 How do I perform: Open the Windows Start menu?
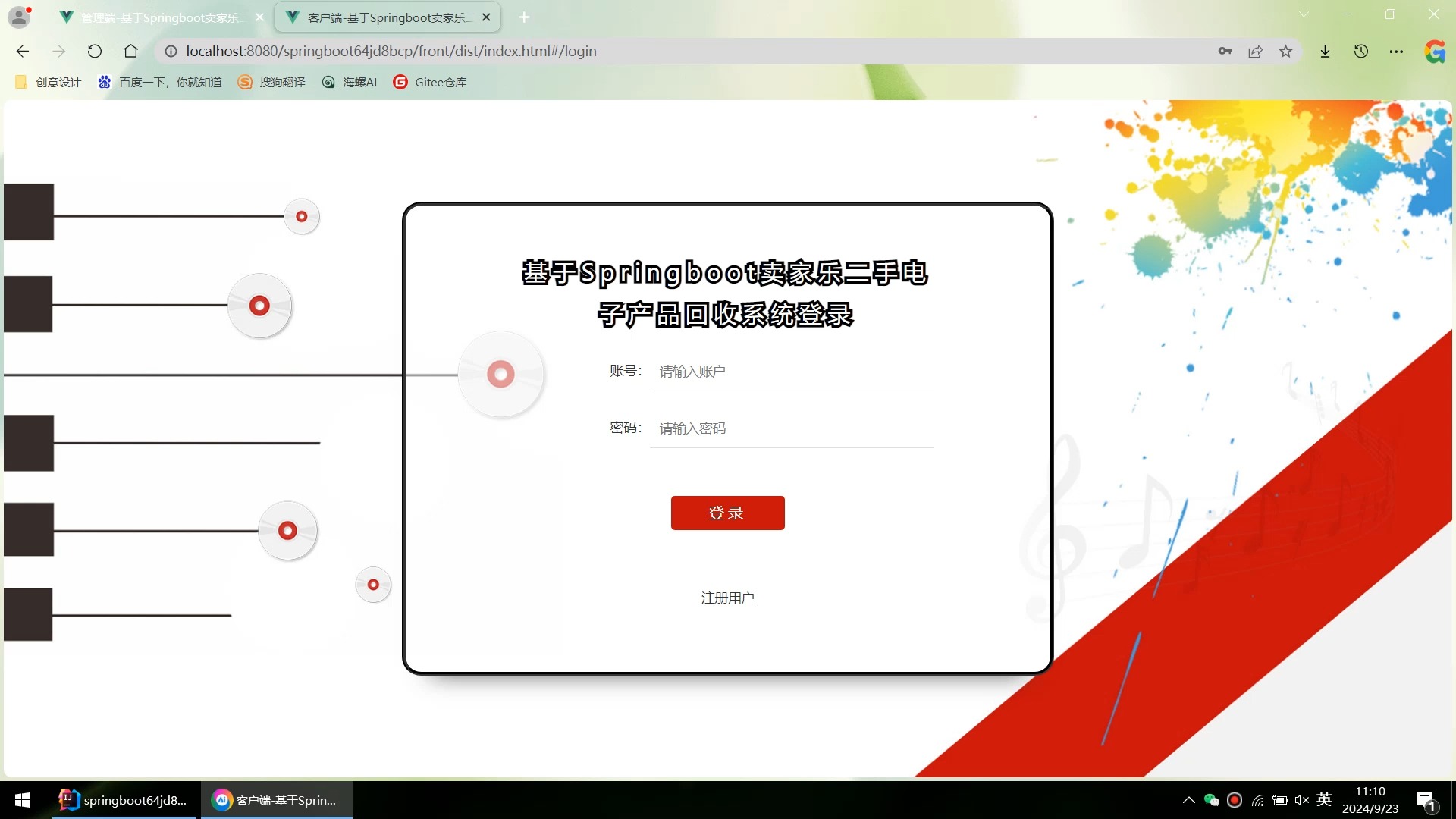pos(23,800)
